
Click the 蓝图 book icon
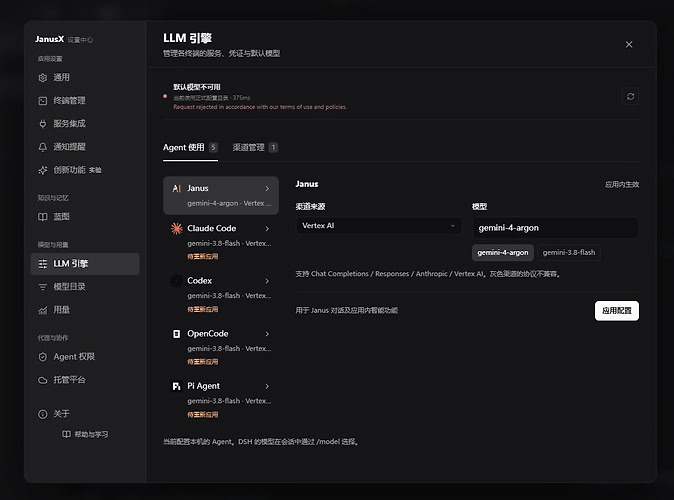(43, 217)
